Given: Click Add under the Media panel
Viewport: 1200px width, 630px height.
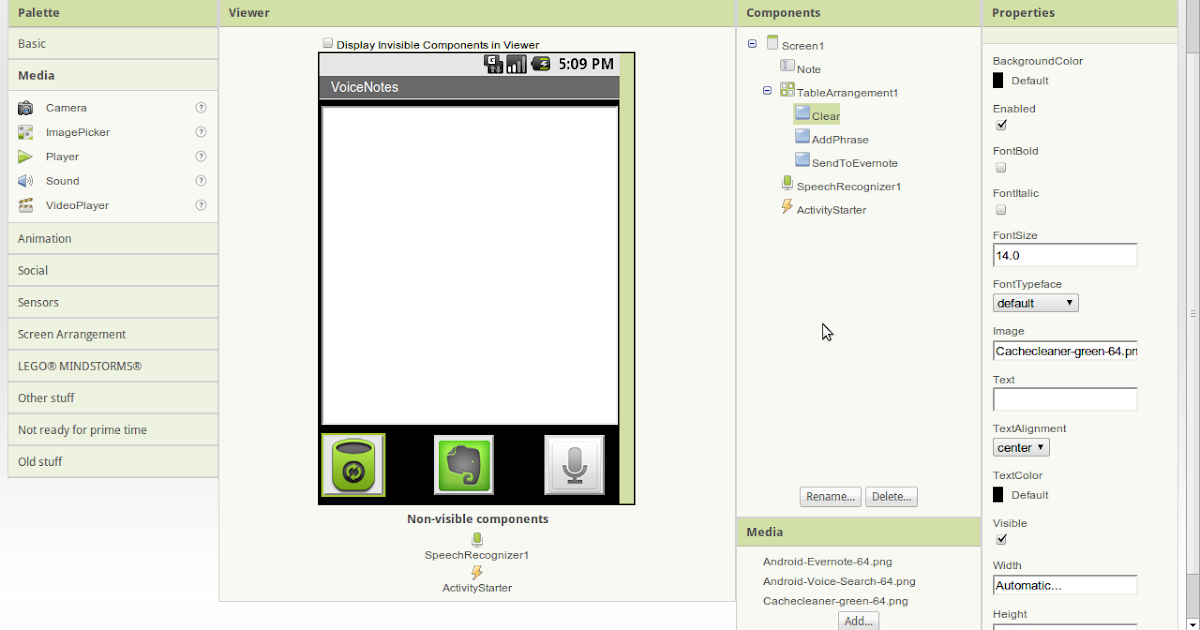Looking at the screenshot, I should 858,620.
